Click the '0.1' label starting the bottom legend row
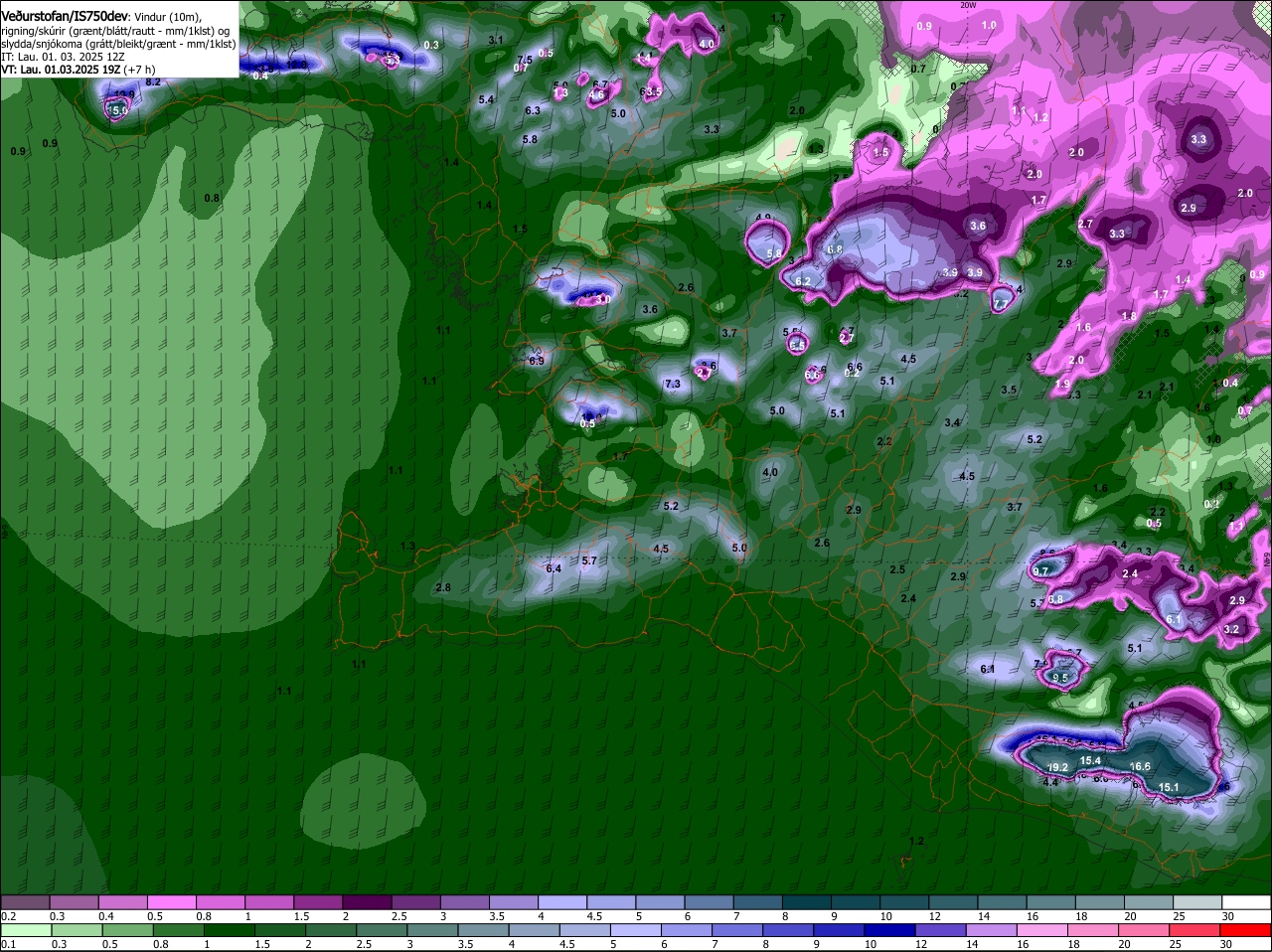 click(x=8, y=944)
